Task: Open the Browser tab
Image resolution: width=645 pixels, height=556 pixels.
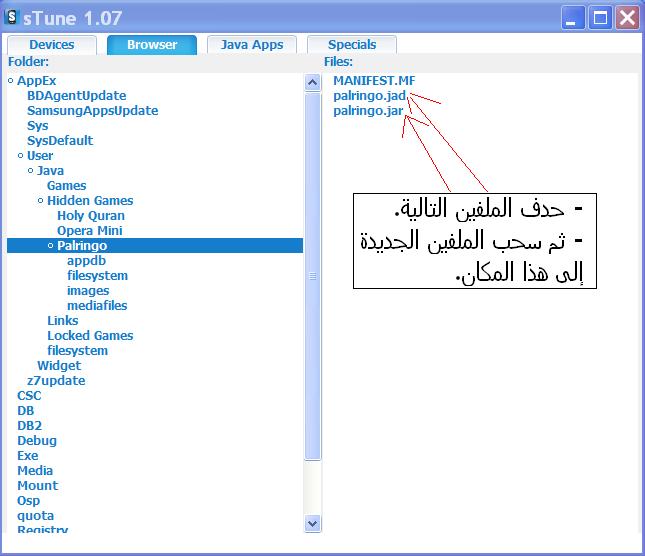Action: tap(152, 44)
